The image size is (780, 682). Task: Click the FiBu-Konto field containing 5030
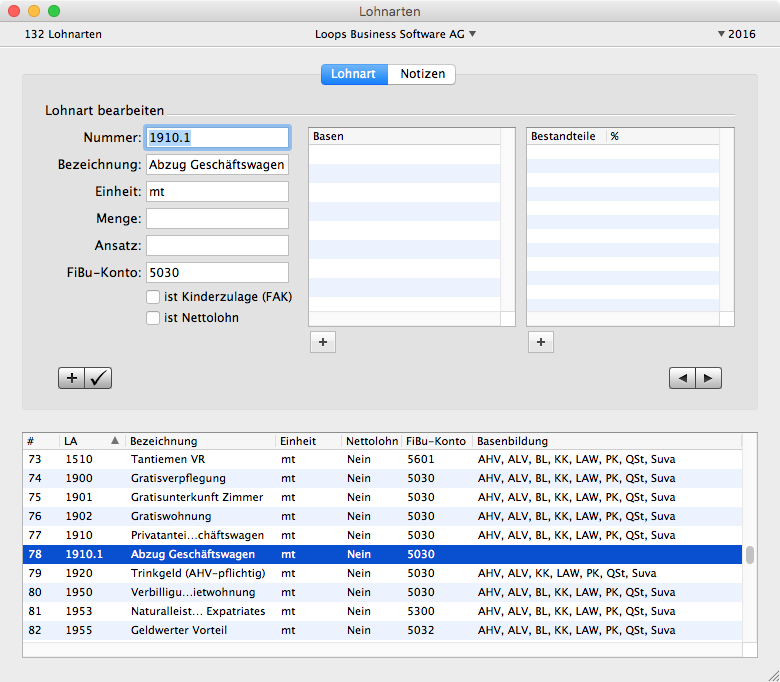[217, 272]
